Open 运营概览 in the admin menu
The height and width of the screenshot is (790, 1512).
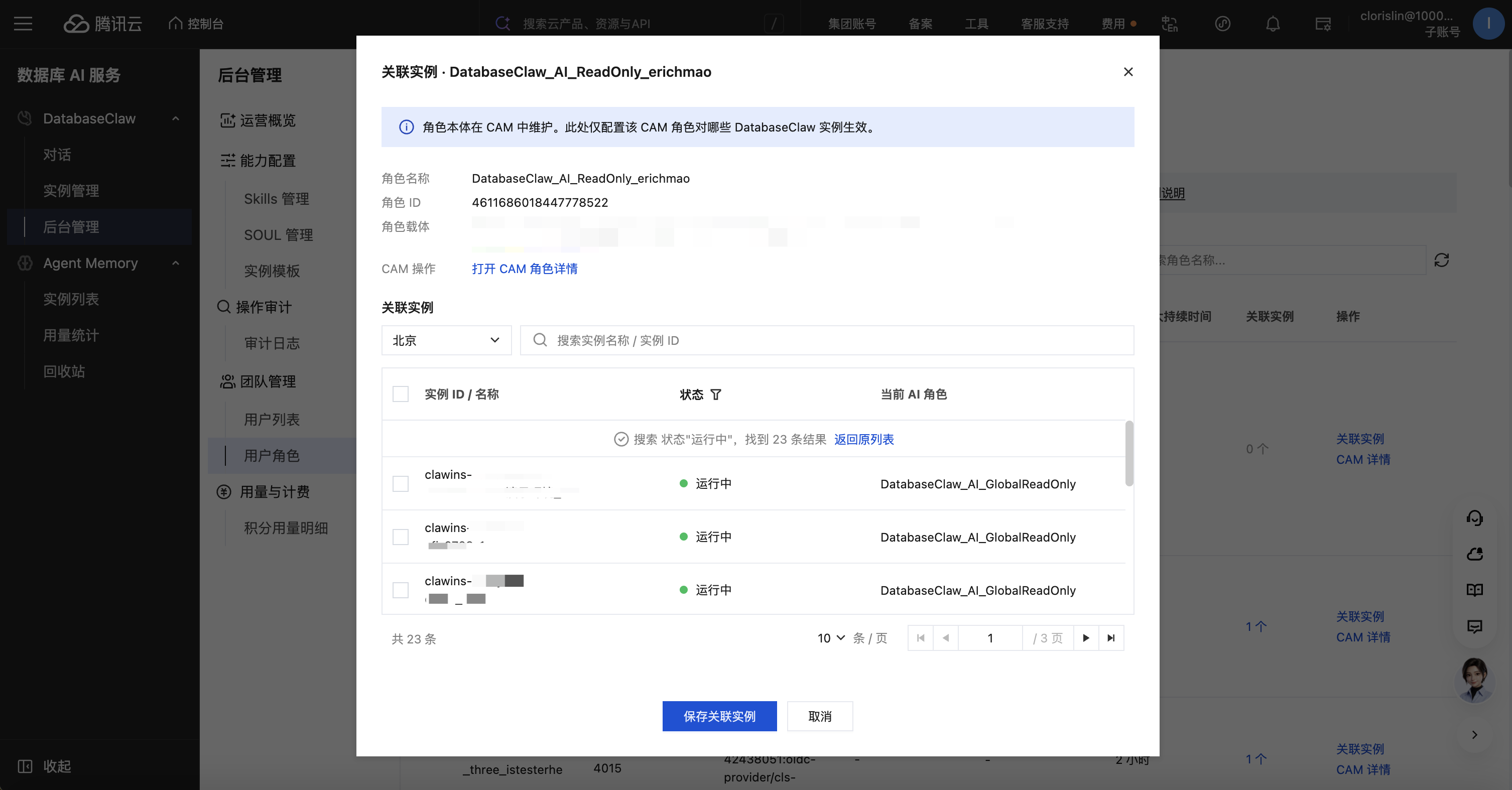(258, 120)
